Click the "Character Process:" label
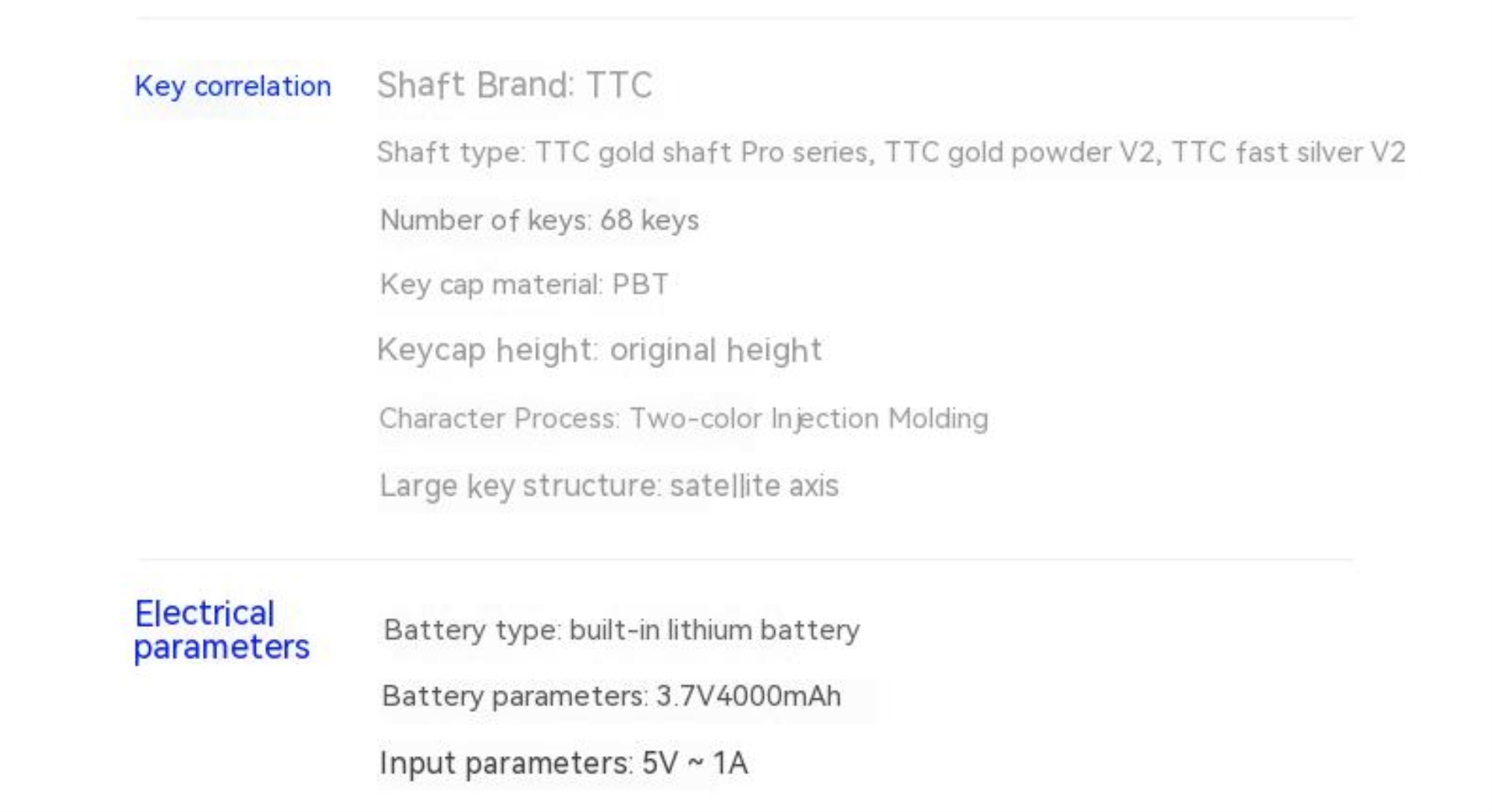Screen dimensions: 1492x812 point(499,419)
